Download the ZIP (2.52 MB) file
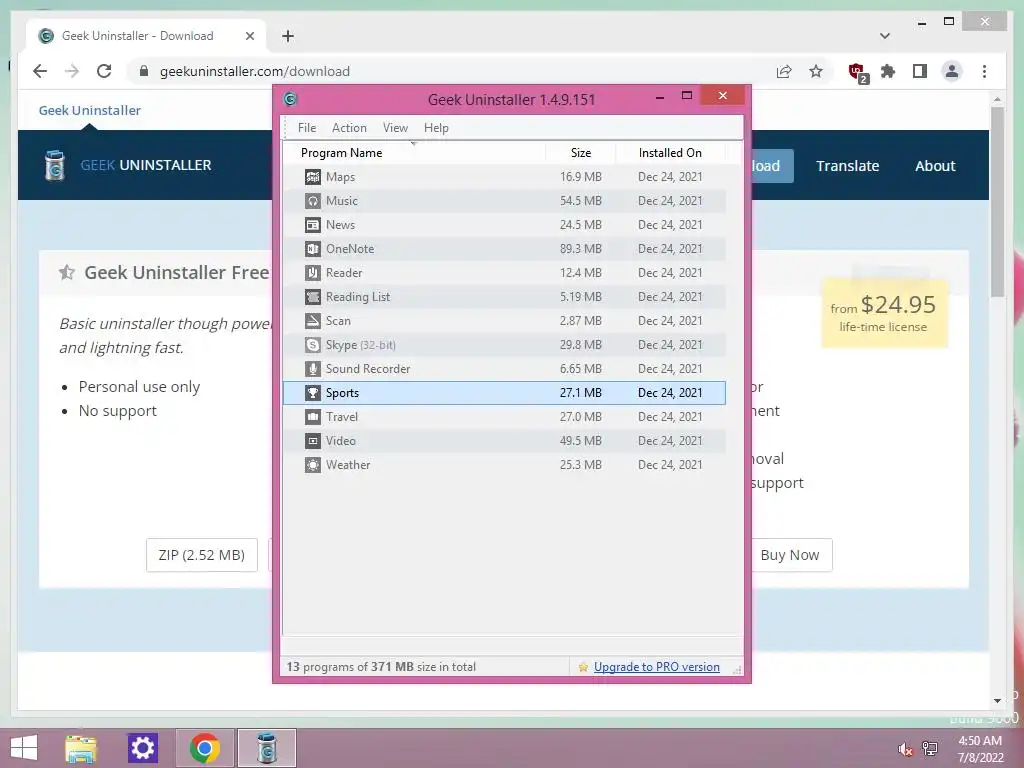The image size is (1024, 768). point(202,555)
